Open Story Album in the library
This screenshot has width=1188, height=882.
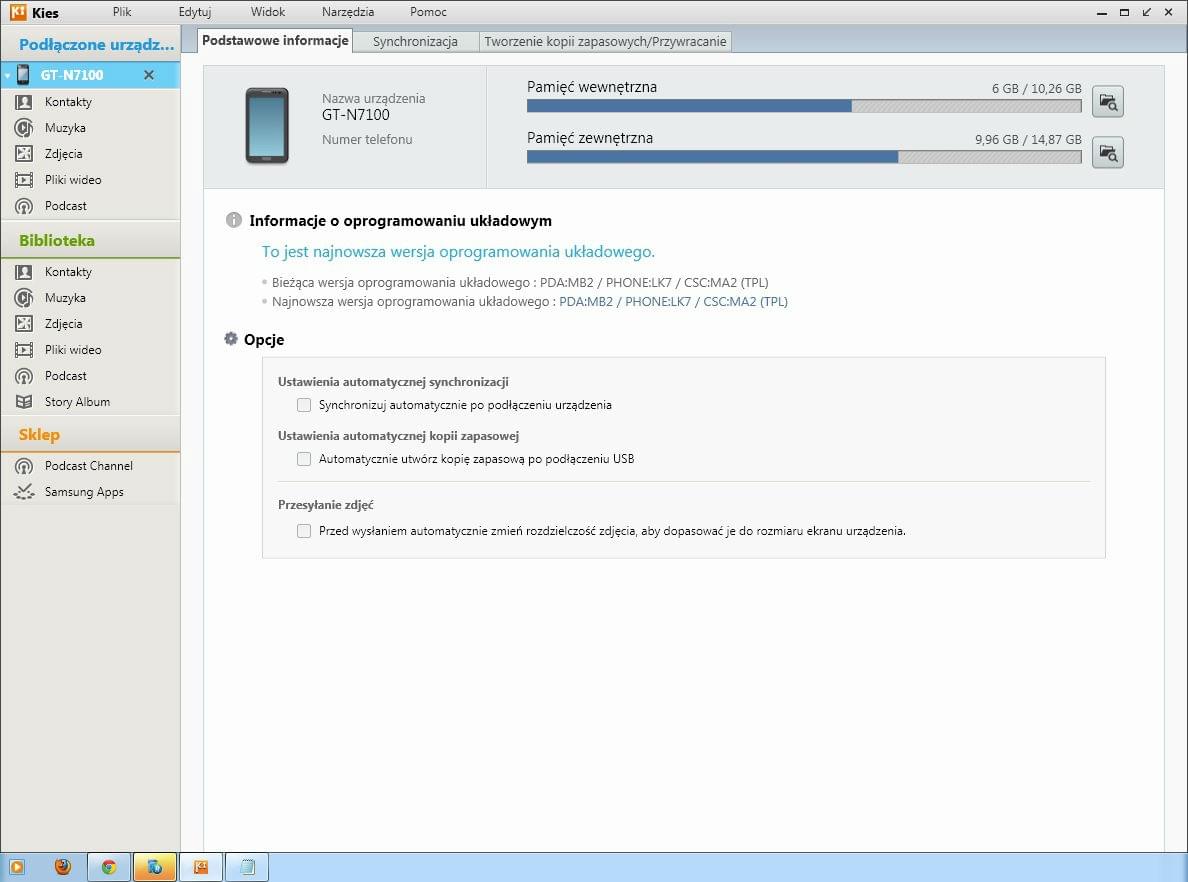pyautogui.click(x=90, y=402)
